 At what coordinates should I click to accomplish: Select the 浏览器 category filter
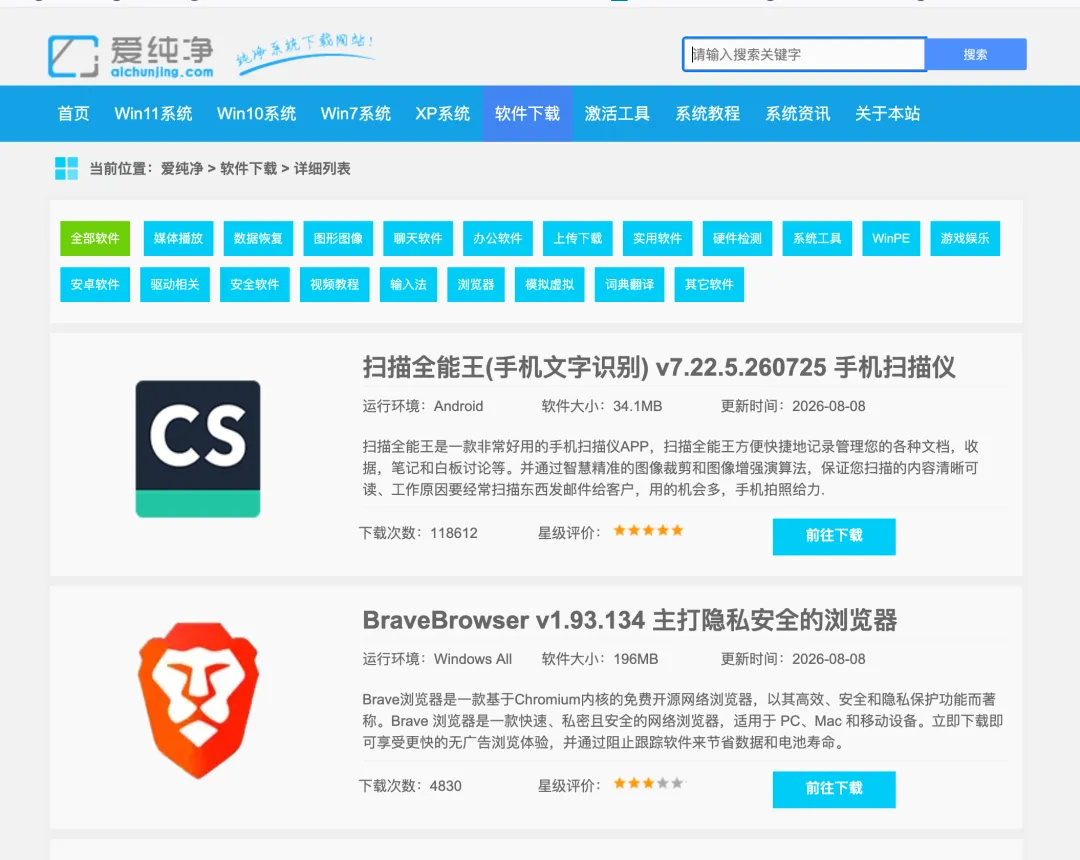click(x=476, y=284)
